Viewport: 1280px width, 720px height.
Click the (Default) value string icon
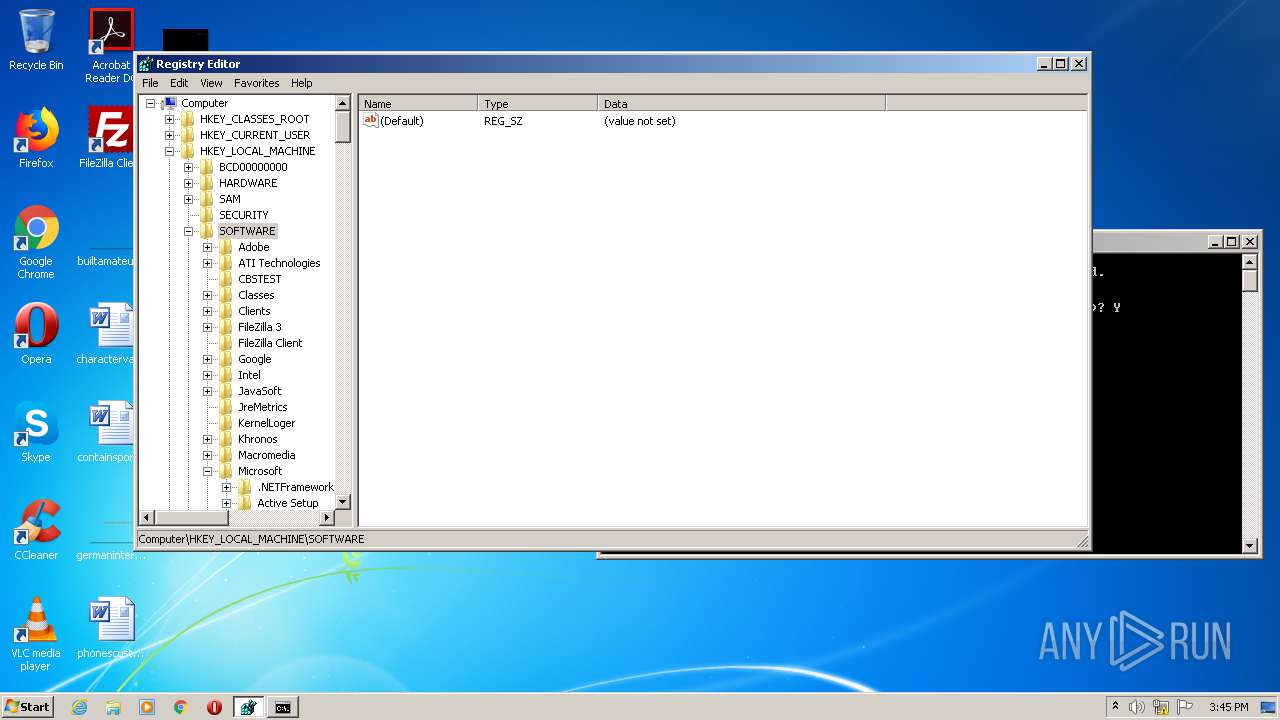tap(370, 120)
